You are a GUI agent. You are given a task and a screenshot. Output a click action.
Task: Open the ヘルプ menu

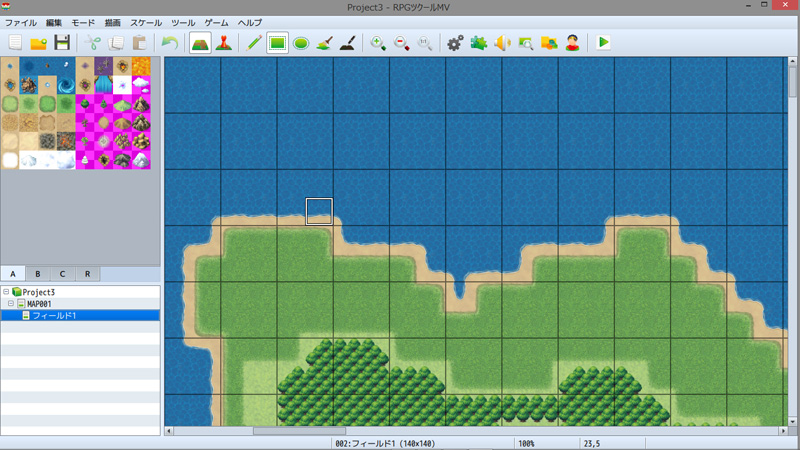250,23
